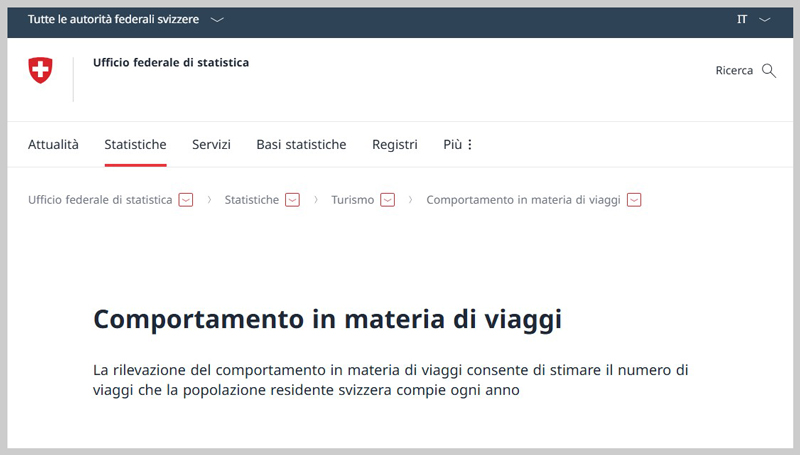Click the bold Ufficio federale di statistica header title
The height and width of the screenshot is (455, 800).
(170, 63)
